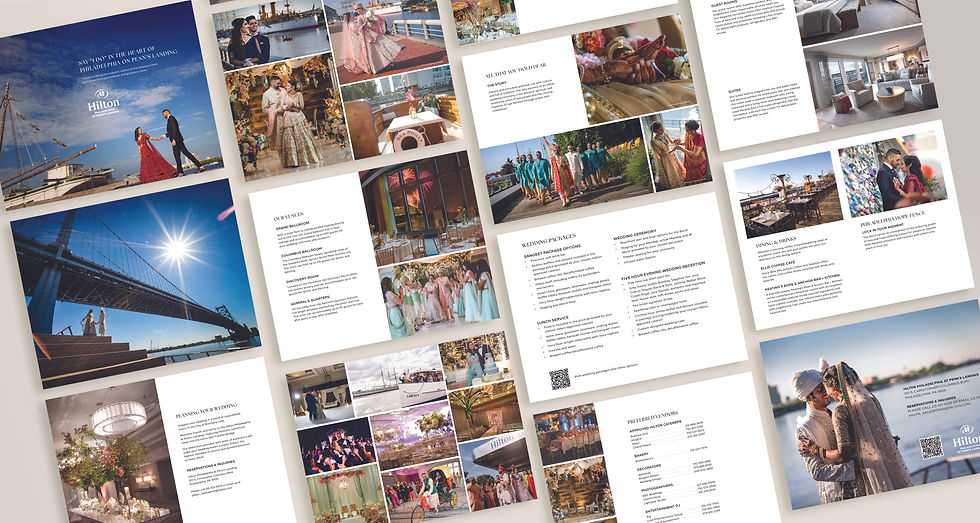
Task: Select the Hilton entrance canopy collage photo
Action: point(498,471)
